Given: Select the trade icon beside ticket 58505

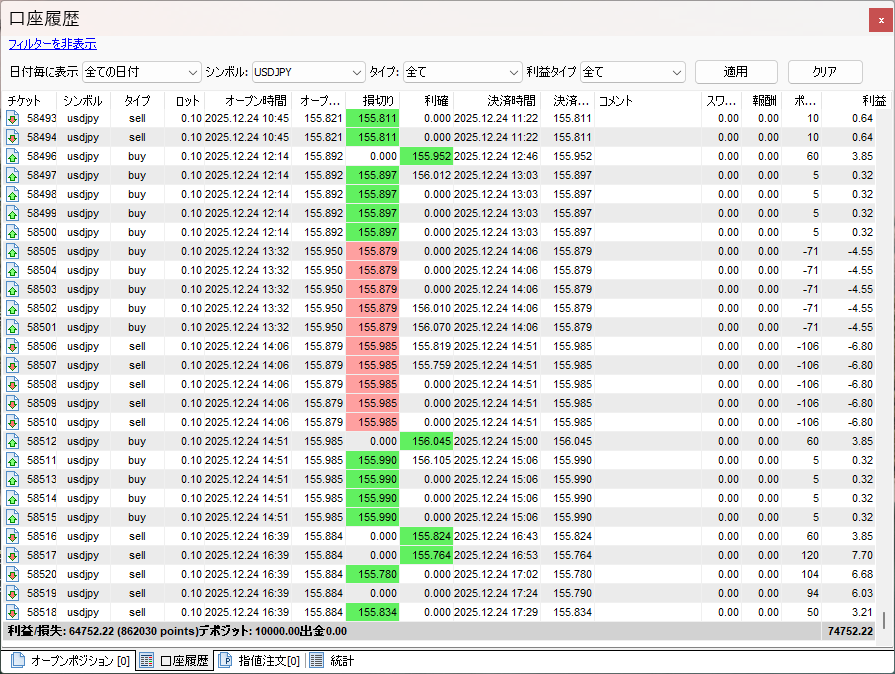Looking at the screenshot, I should pyautogui.click(x=13, y=251).
